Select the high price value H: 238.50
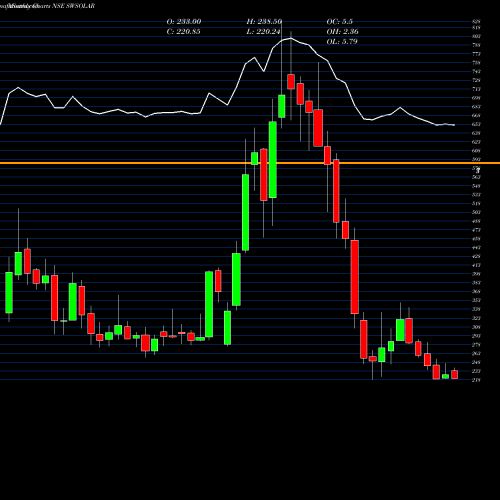 click(x=264, y=22)
